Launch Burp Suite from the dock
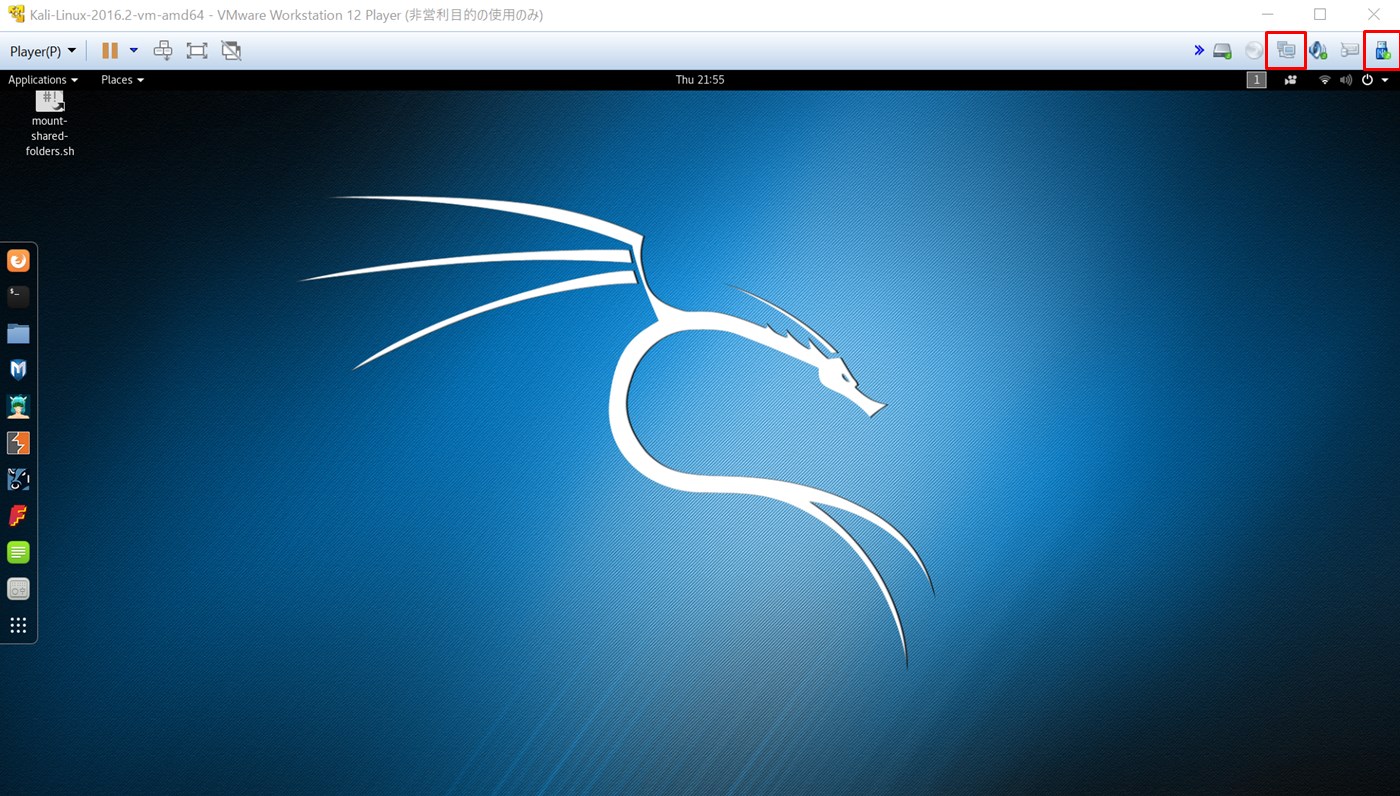Screen dimensions: 1400x796 (18, 443)
